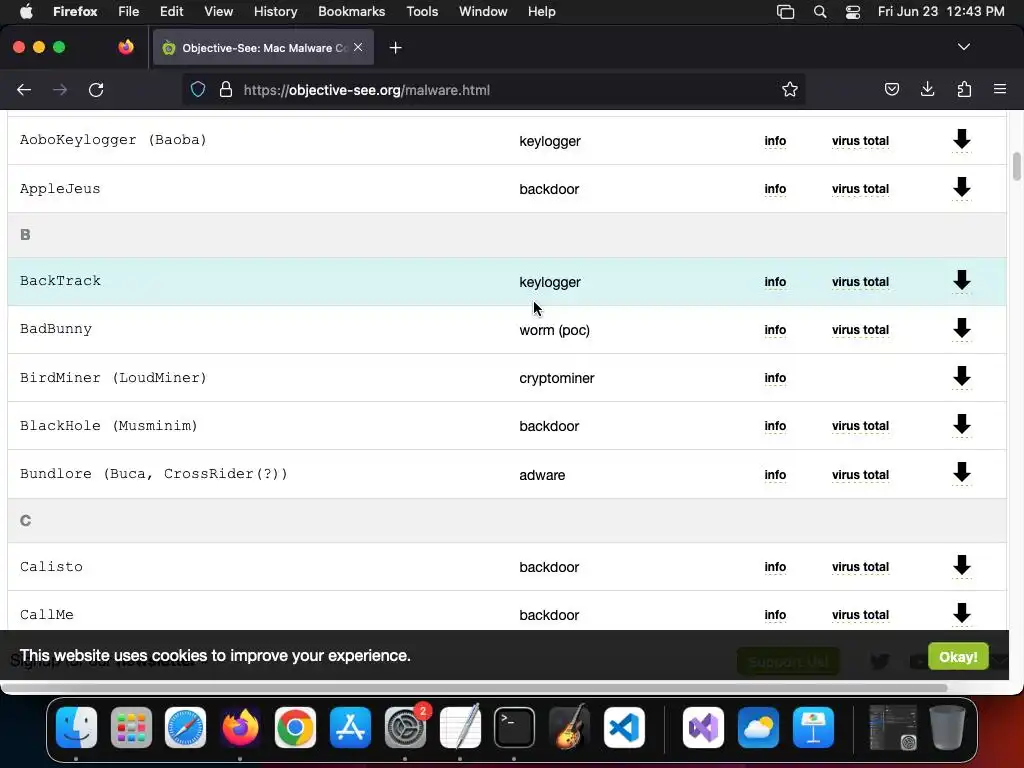The width and height of the screenshot is (1024, 768).
Task: Open the Firefox downloads panel
Action: click(x=927, y=89)
